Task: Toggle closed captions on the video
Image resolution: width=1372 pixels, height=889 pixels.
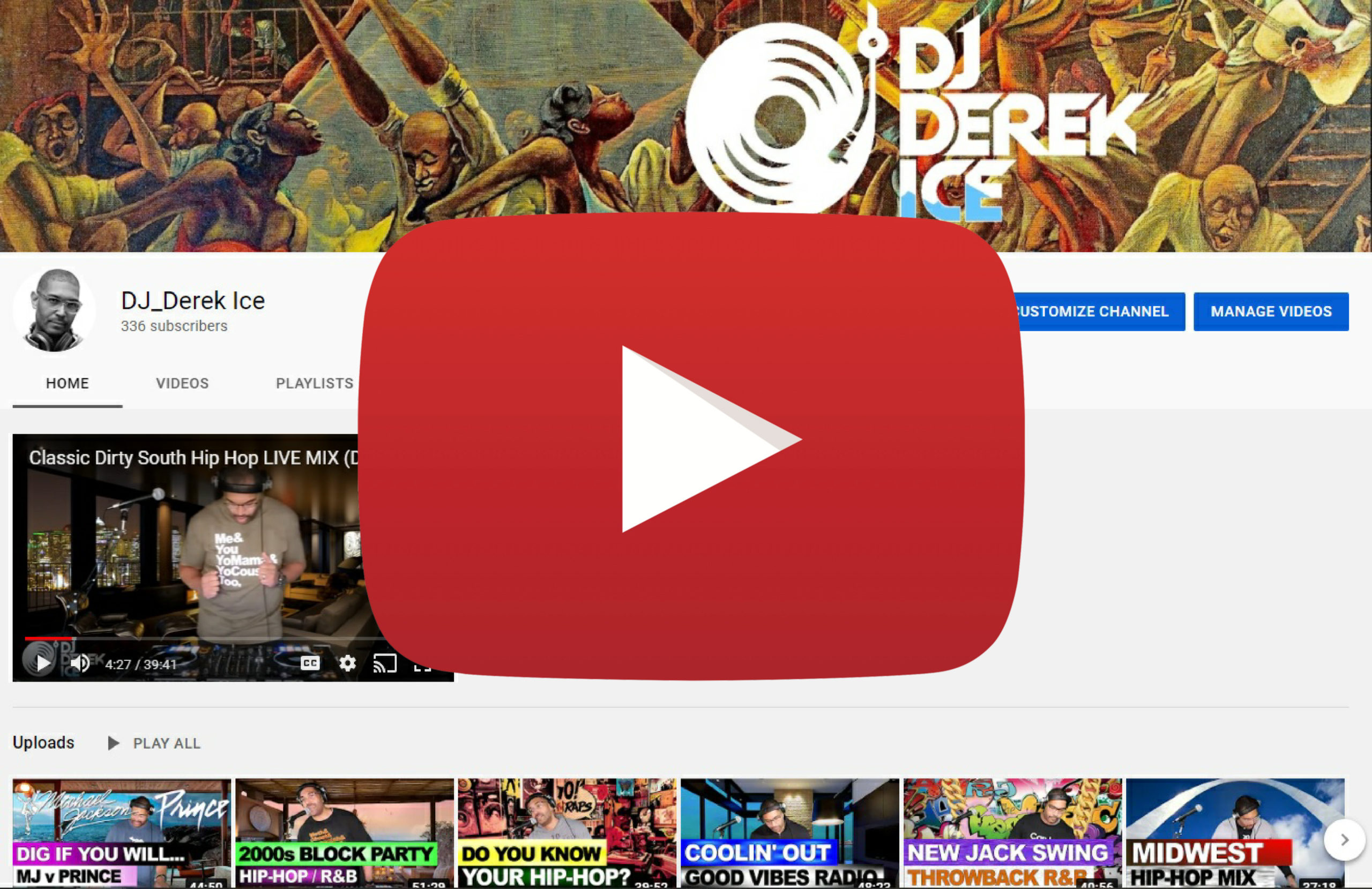Action: pos(310,663)
